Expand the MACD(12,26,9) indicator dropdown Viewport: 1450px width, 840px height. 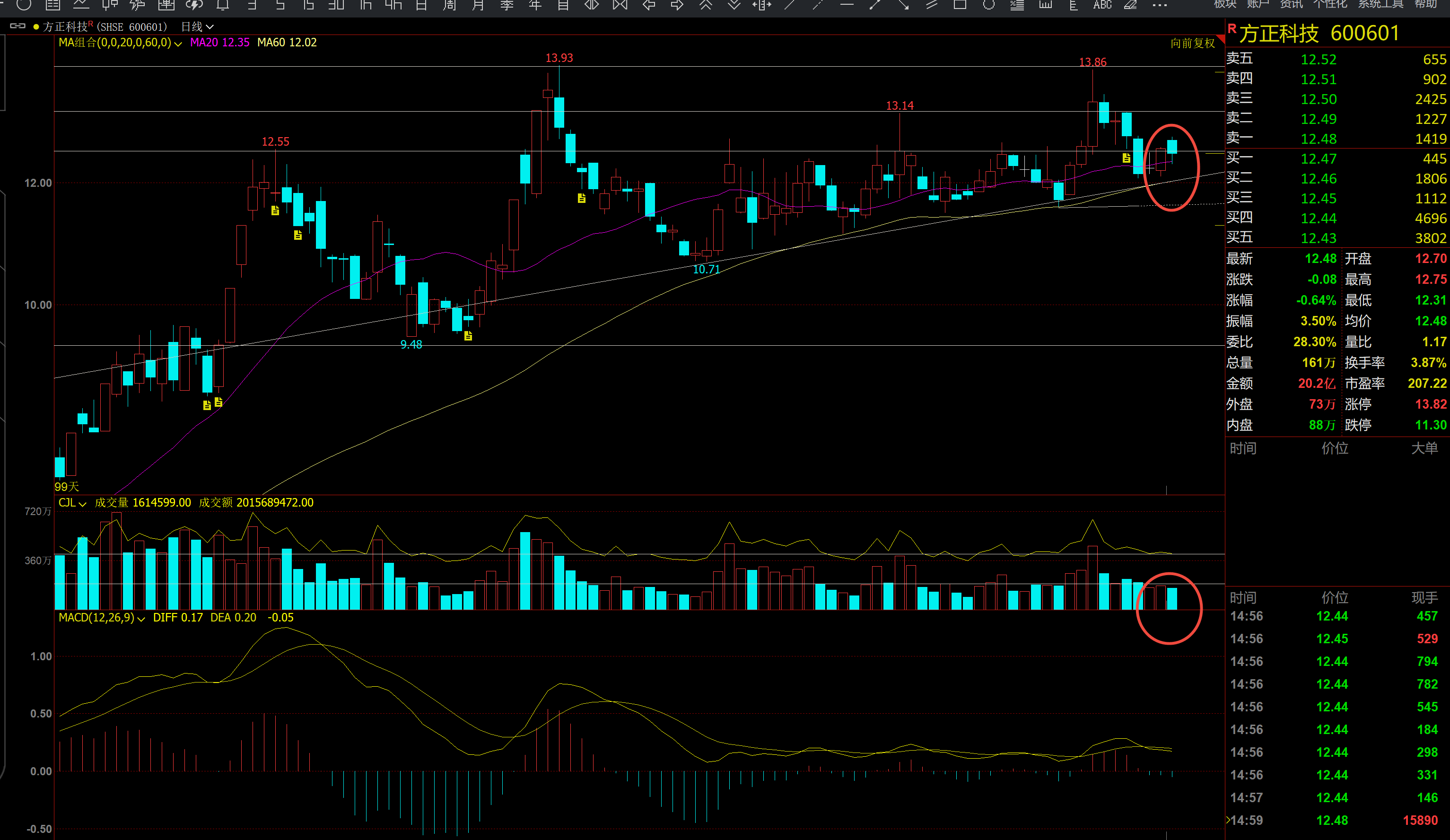click(x=141, y=619)
